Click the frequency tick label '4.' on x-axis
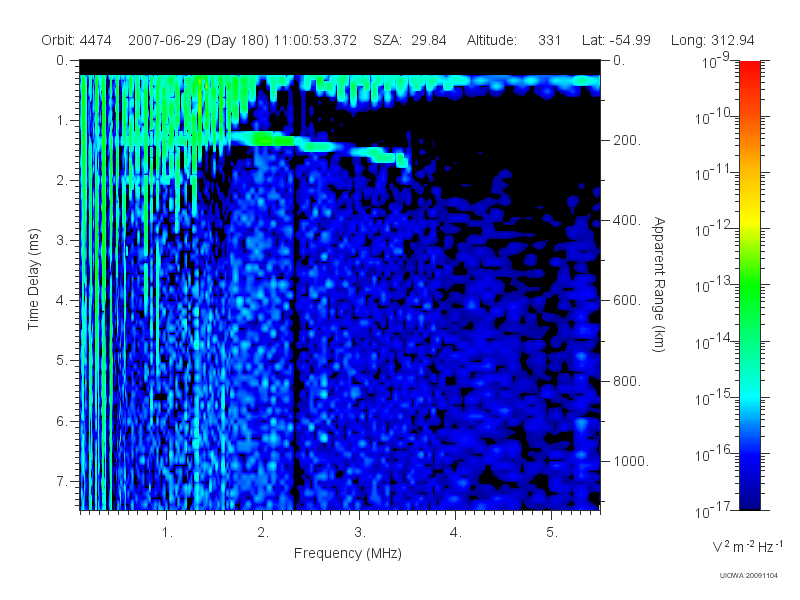Screen dimensions: 800x600 pos(456,533)
